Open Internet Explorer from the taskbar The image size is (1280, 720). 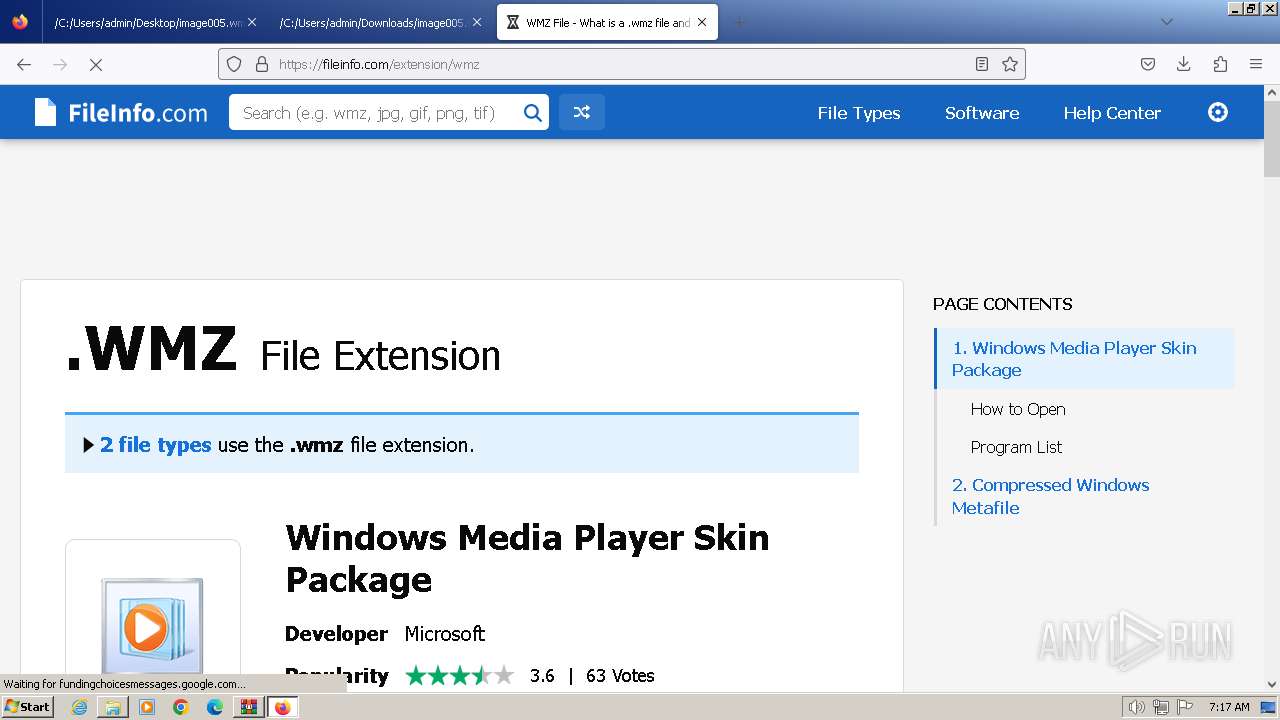pos(79,707)
